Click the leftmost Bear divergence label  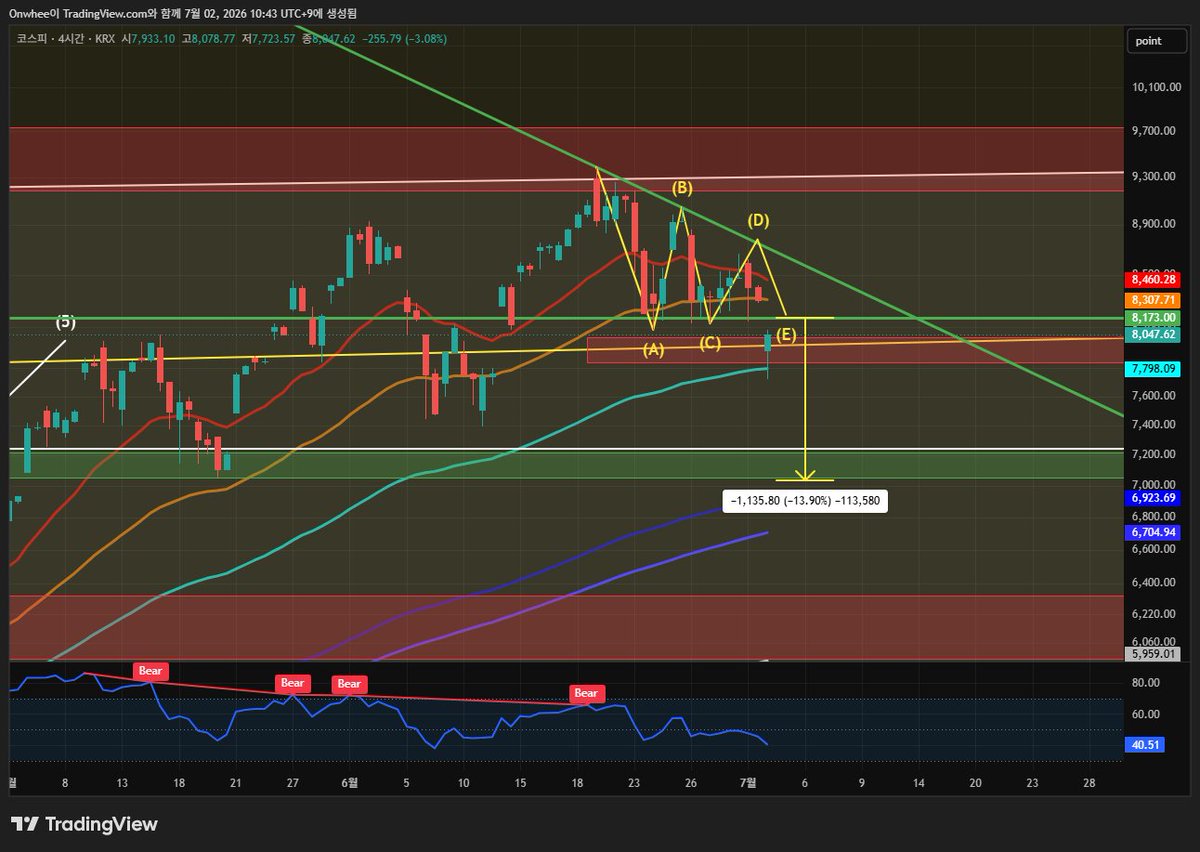(150, 671)
